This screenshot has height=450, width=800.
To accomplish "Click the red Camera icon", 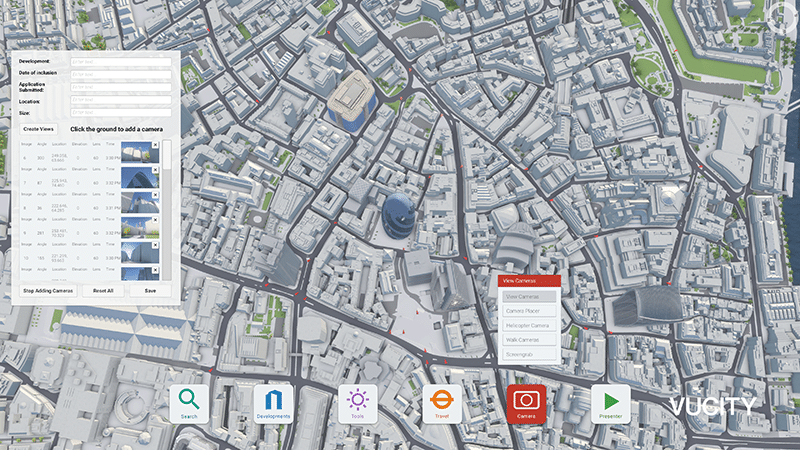I will pos(526,402).
